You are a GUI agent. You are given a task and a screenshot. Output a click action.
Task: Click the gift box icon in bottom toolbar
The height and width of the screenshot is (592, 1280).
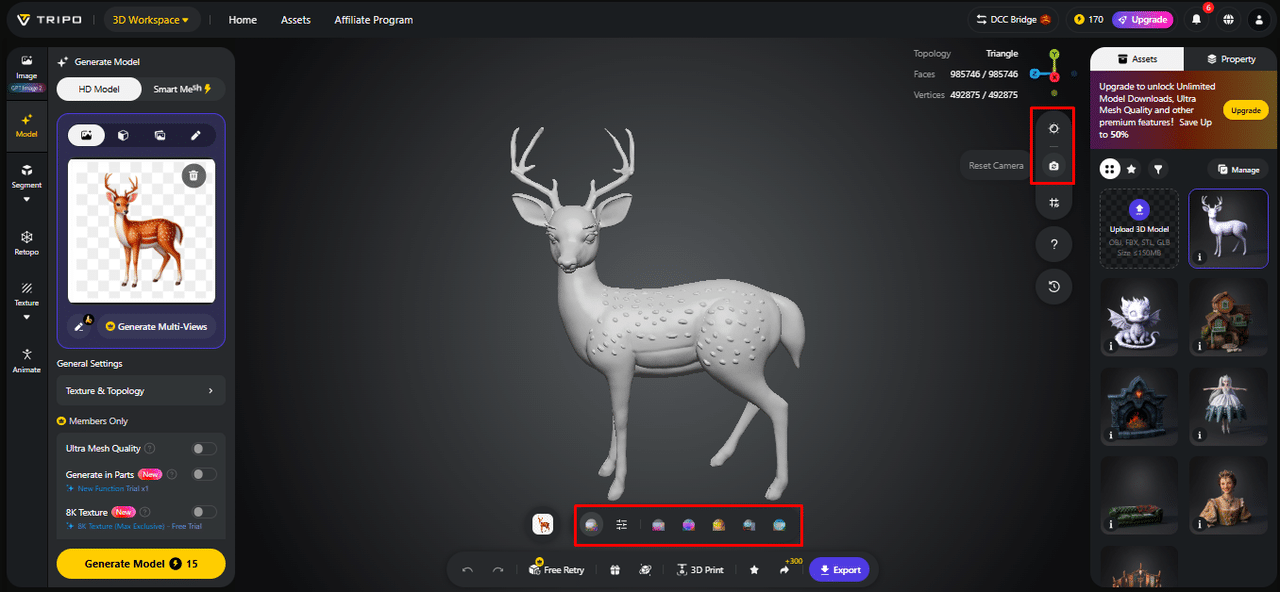[x=615, y=570]
